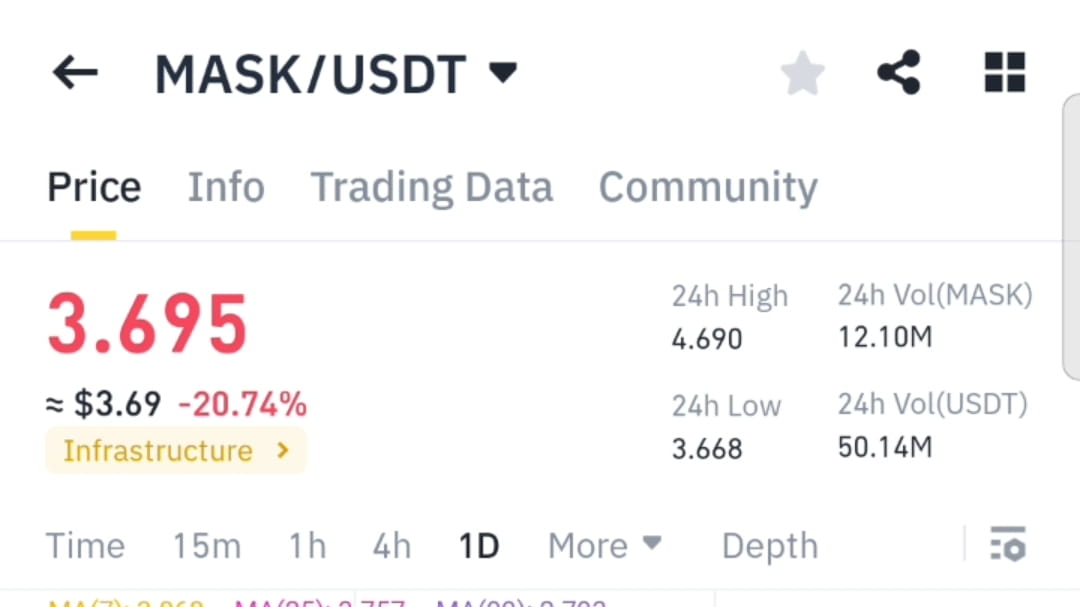This screenshot has width=1080, height=607.
Task: Expand the More timeframe options
Action: pos(603,545)
